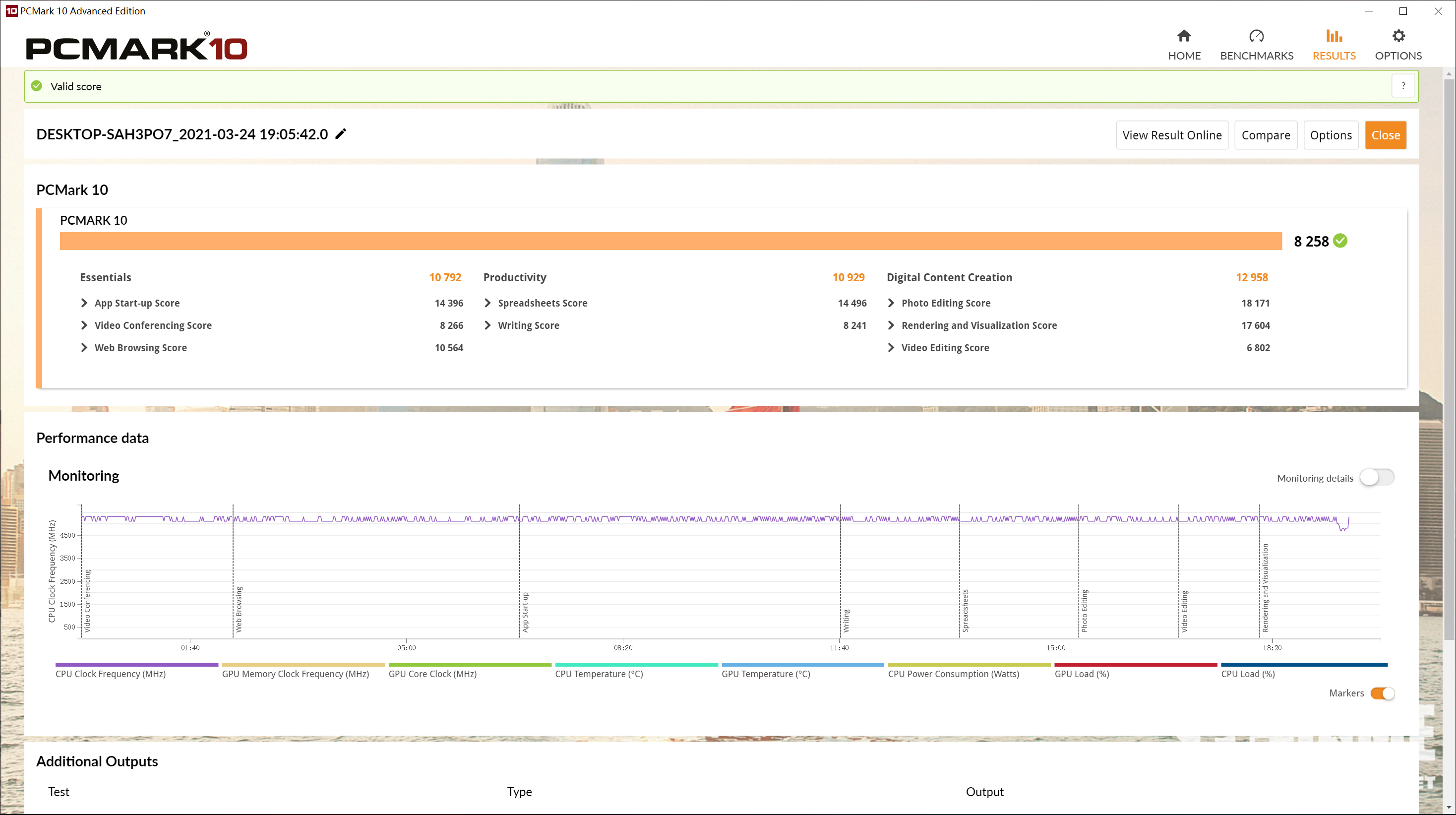Expand Rendering and Visualization Score
The height and width of the screenshot is (815, 1456).
tap(891, 325)
